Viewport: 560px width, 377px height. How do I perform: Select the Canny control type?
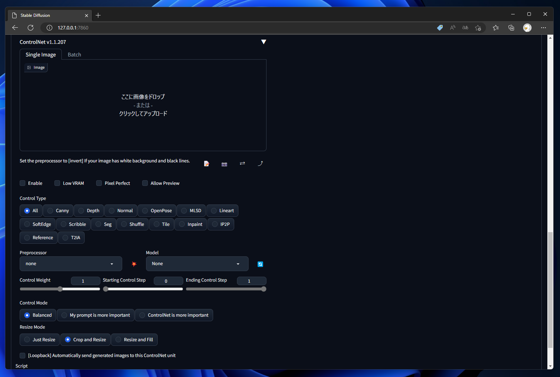[58, 211]
